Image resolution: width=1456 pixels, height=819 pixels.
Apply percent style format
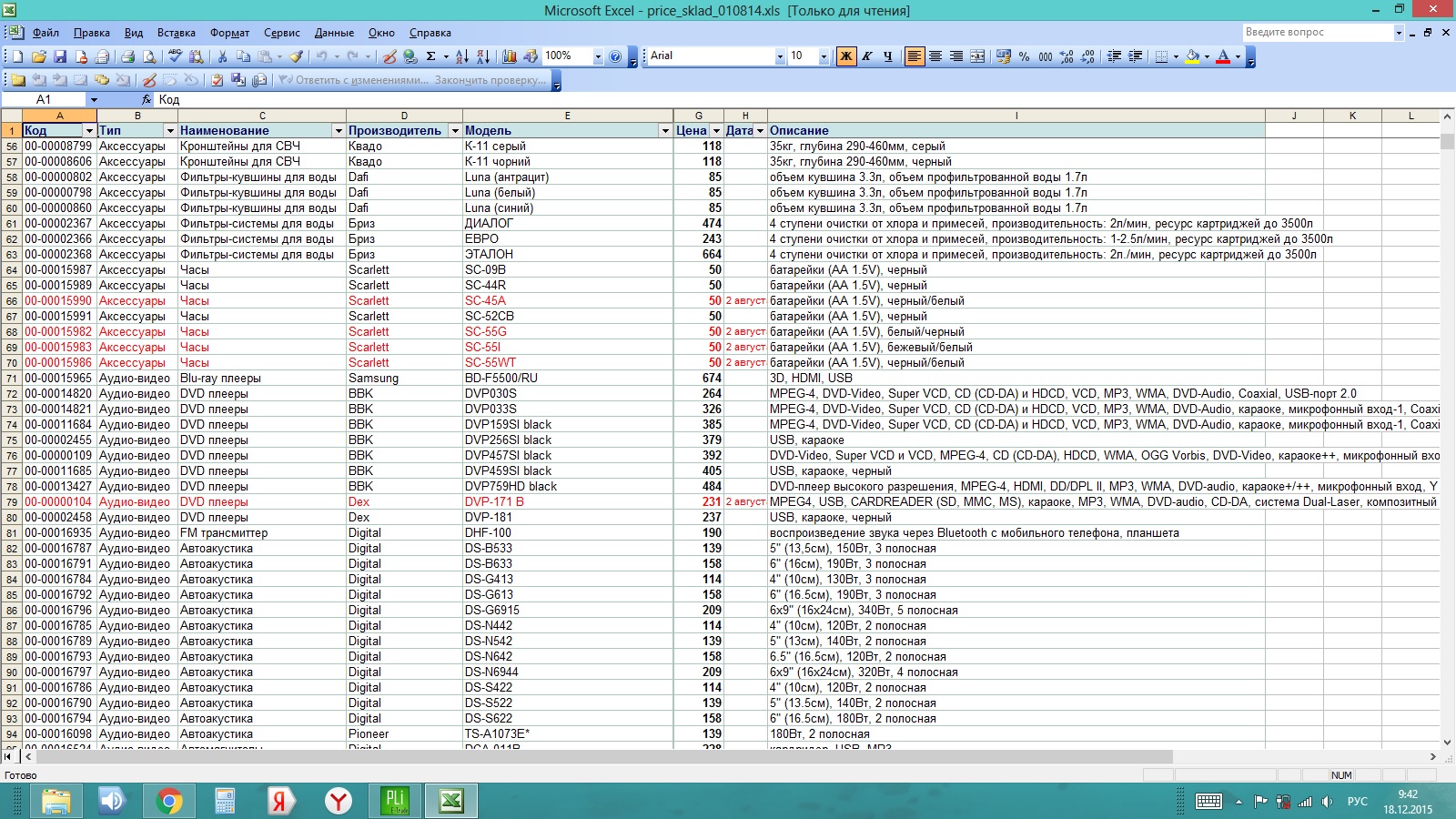coord(1025,56)
